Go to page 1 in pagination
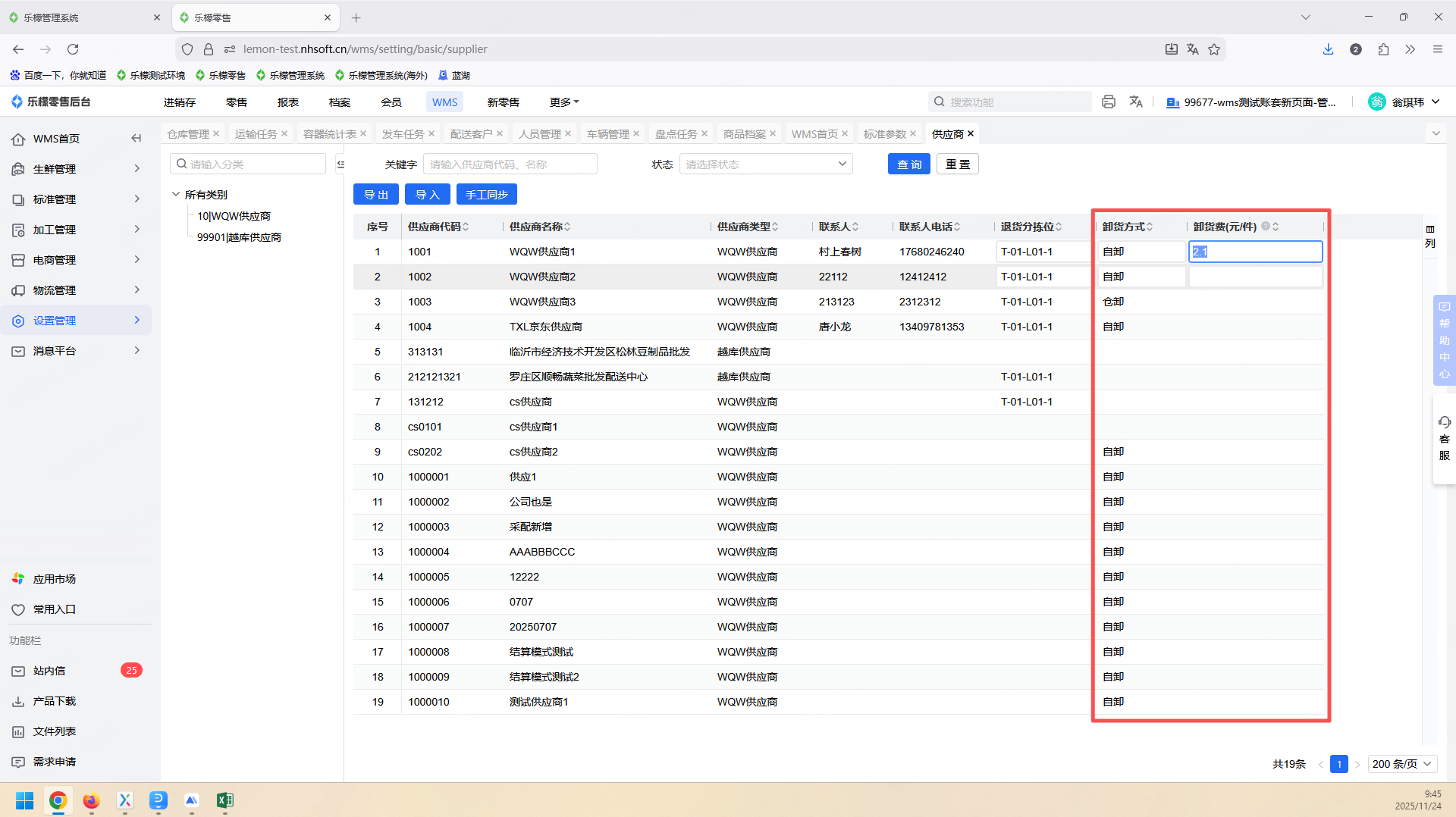The image size is (1456, 817). (1339, 764)
